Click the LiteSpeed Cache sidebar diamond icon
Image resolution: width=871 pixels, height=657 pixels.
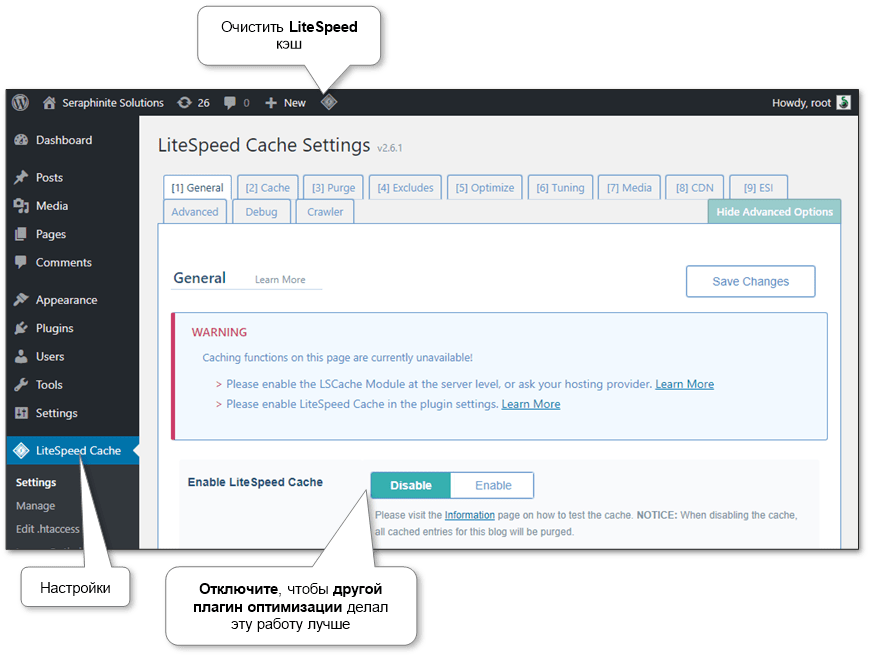(21, 450)
